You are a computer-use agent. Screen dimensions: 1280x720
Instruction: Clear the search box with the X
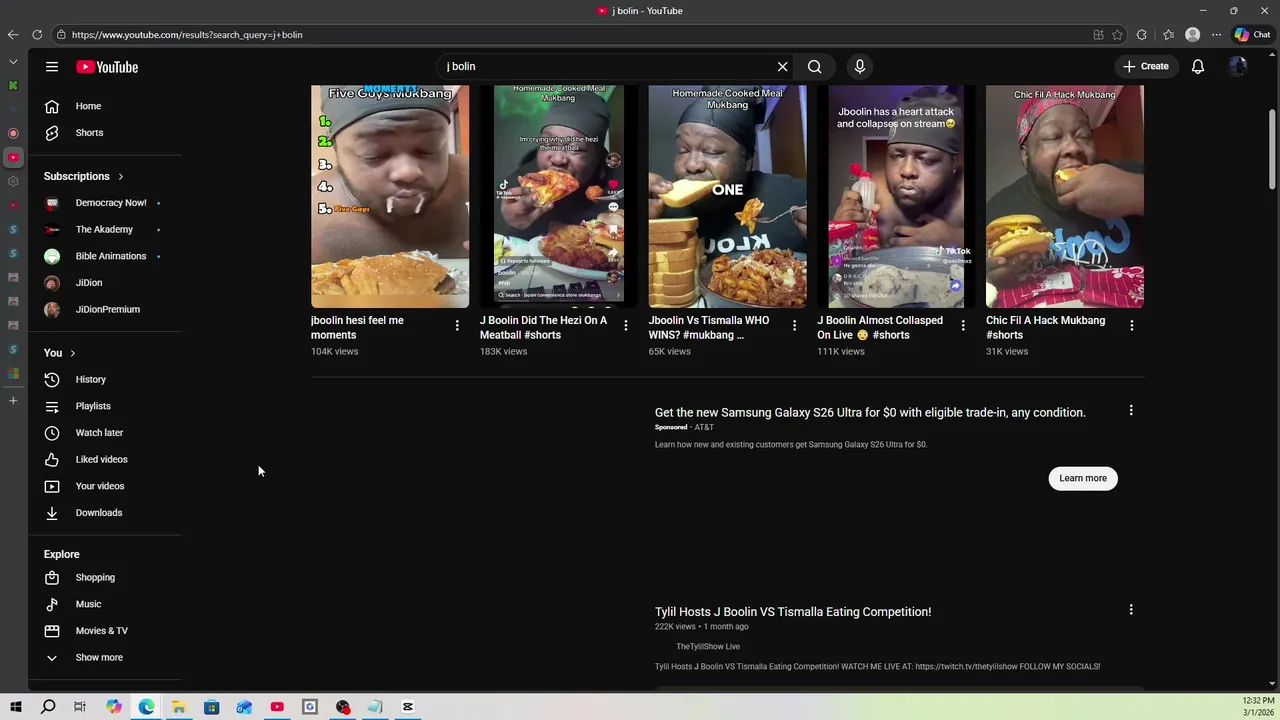[783, 67]
